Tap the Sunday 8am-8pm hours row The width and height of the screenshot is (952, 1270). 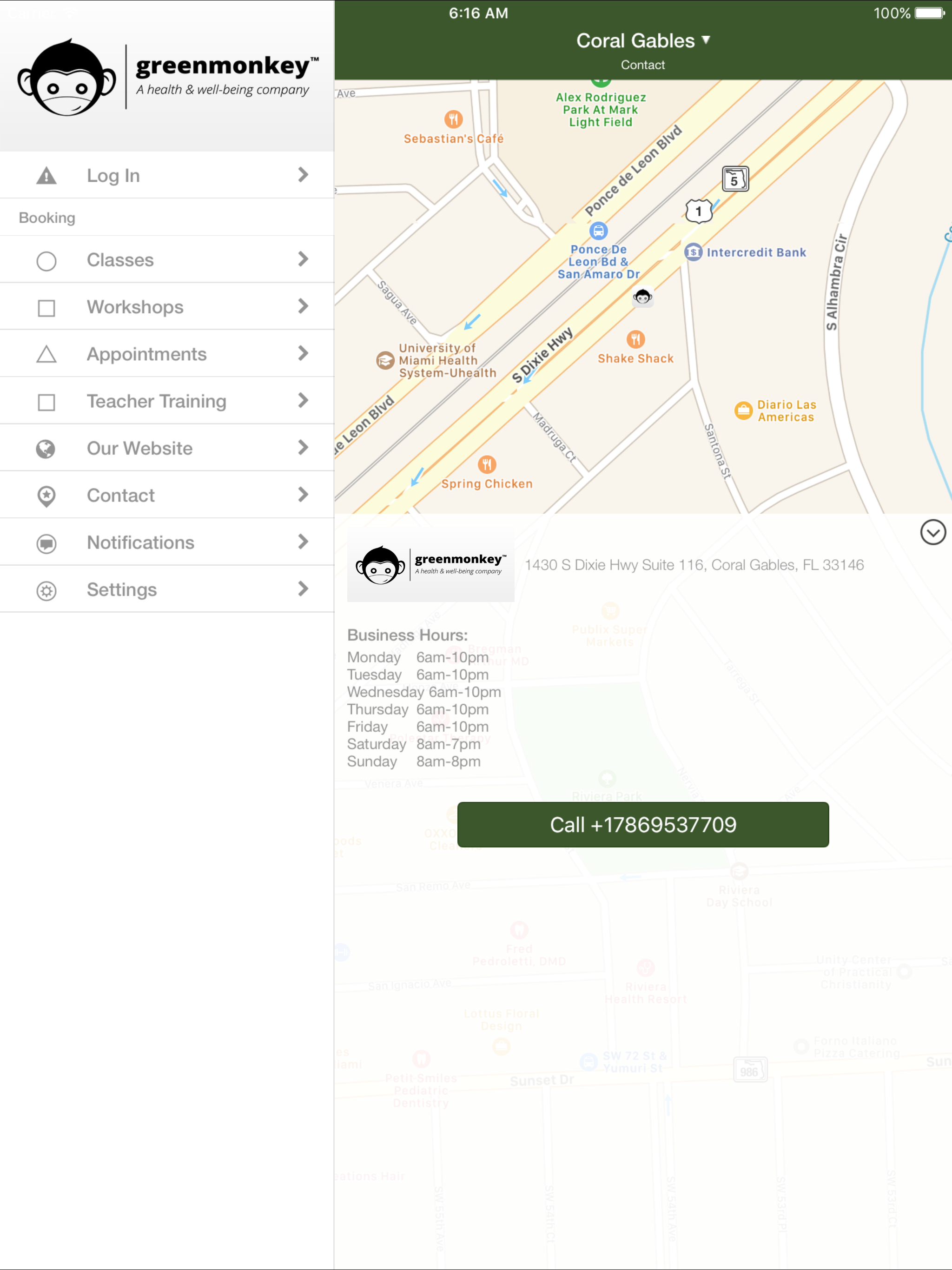413,762
